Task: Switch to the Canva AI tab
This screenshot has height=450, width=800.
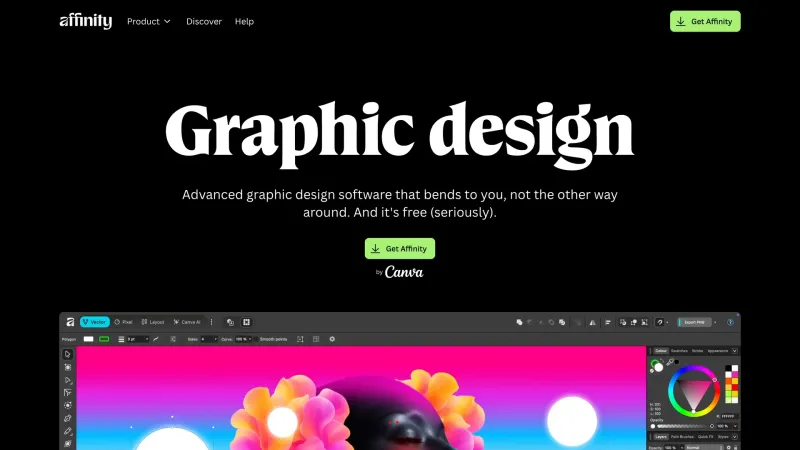Action: [187, 322]
